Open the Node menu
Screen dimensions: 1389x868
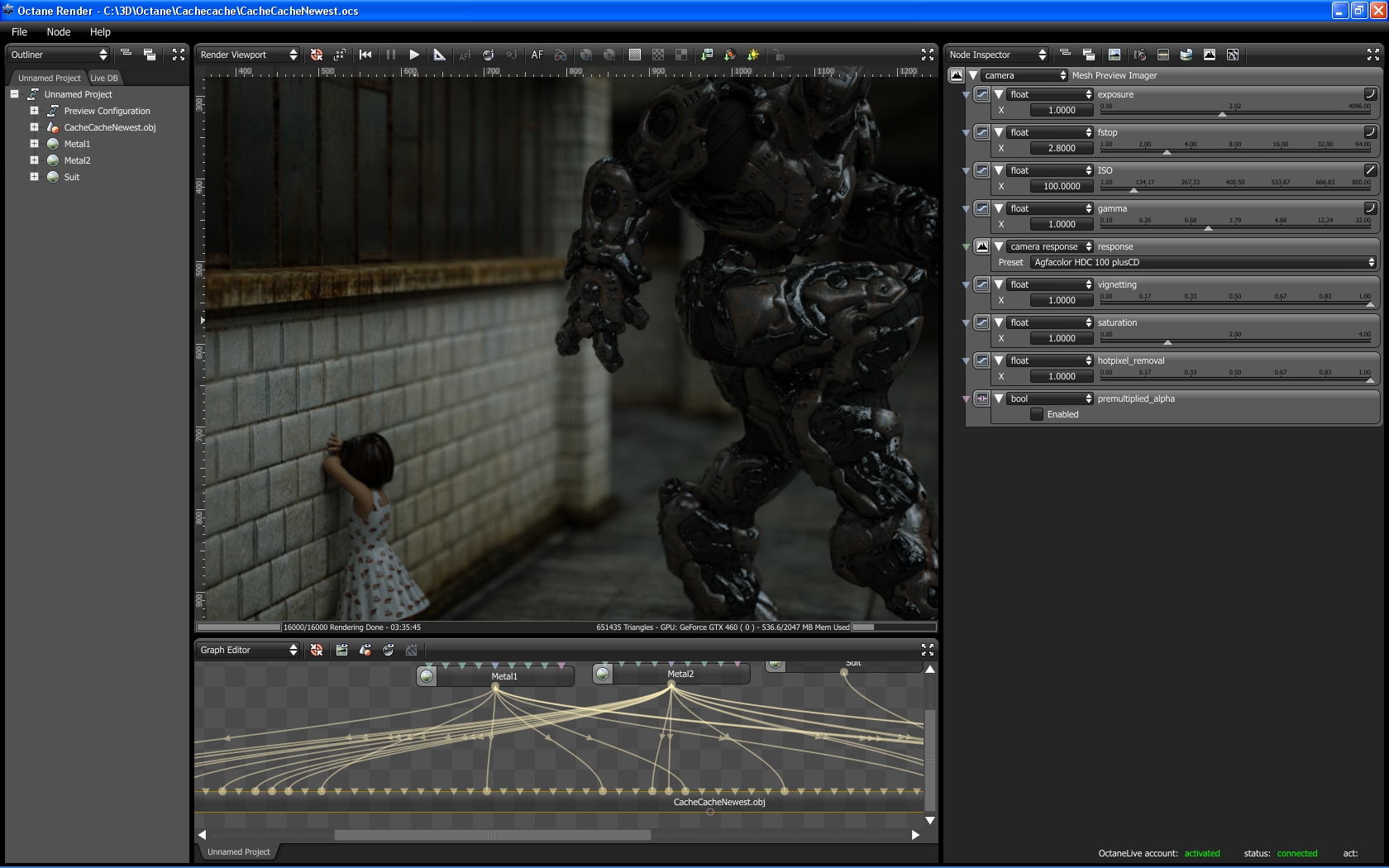pos(59,31)
